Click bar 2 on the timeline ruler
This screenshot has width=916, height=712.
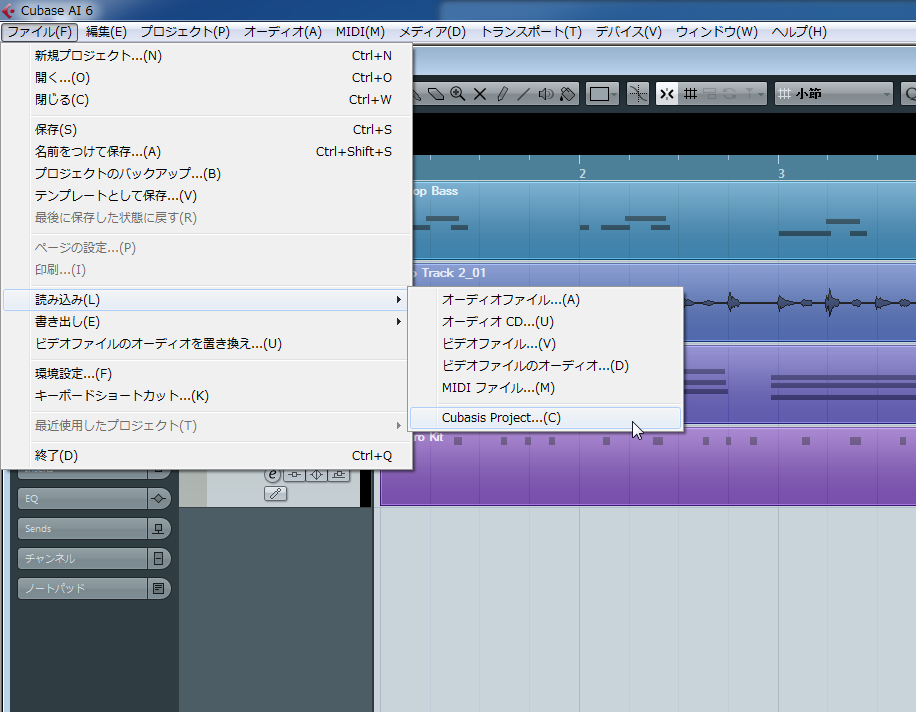pyautogui.click(x=582, y=173)
